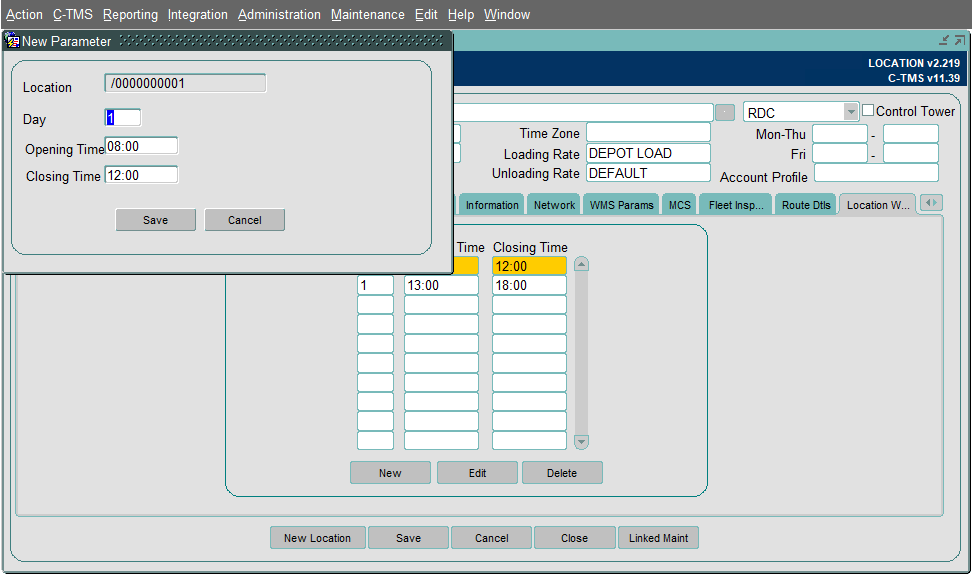Open the Integration menu
Image resolution: width=972 pixels, height=576 pixels.
(197, 14)
